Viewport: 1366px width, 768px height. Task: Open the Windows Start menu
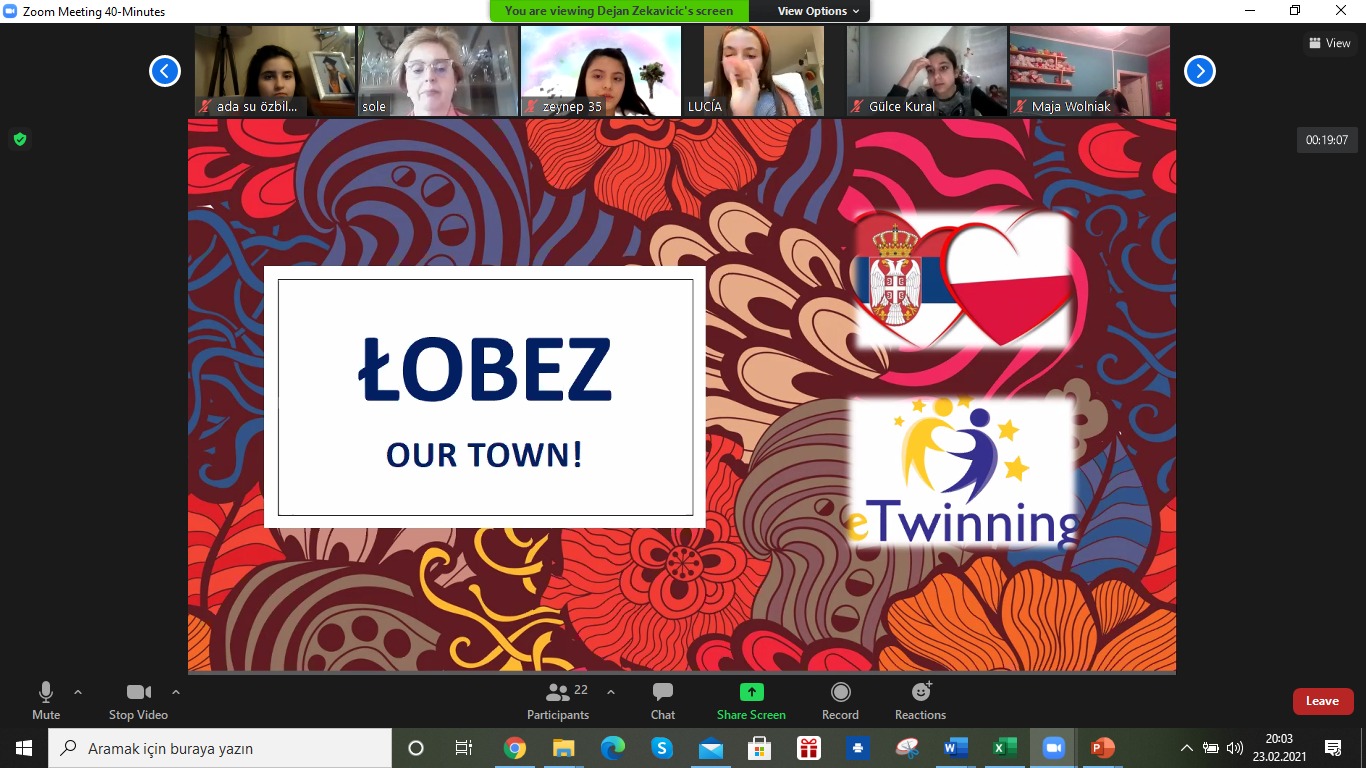(24, 748)
